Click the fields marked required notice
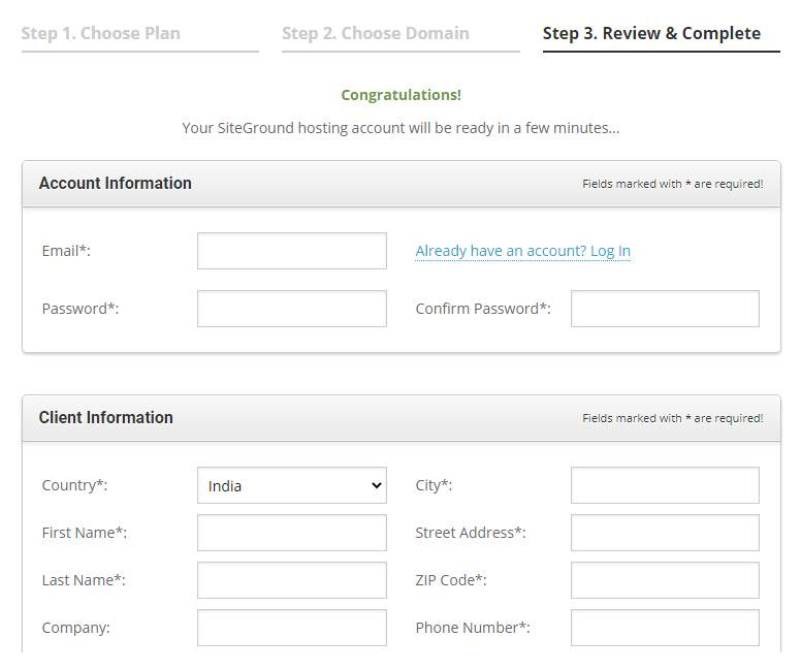 [673, 182]
